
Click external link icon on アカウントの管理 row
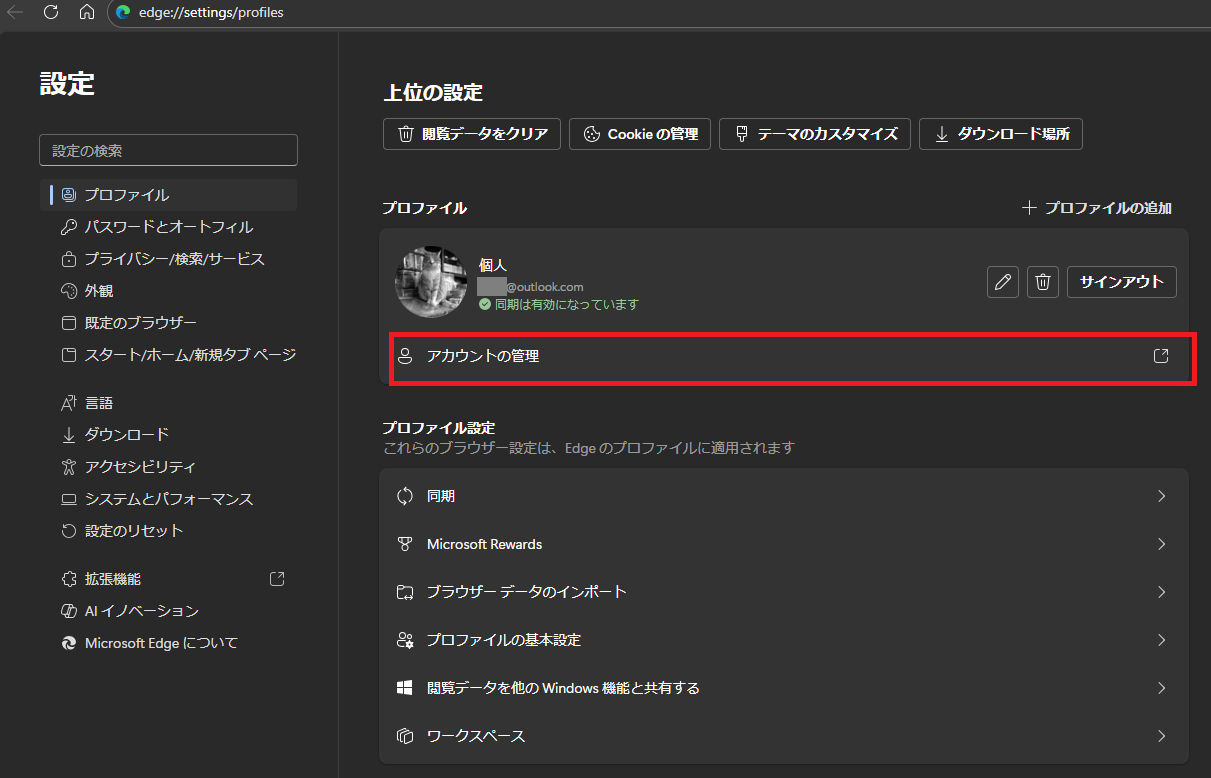[1161, 356]
